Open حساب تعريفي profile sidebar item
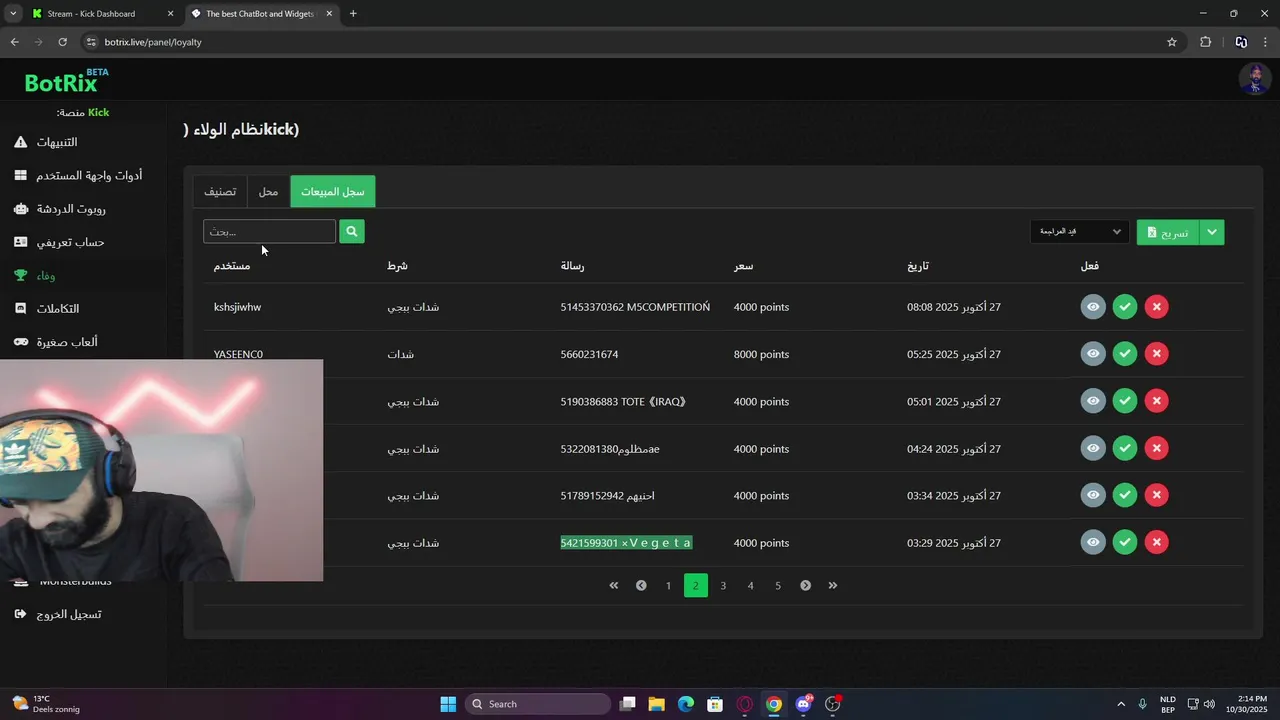This screenshot has height=720, width=1280. tap(60, 242)
